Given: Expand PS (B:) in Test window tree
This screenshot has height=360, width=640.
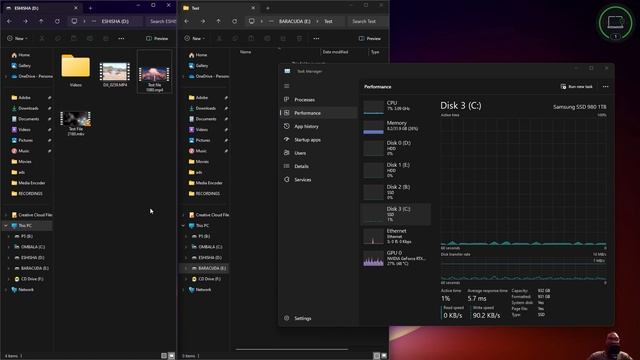Looking at the screenshot, I should tap(187, 236).
